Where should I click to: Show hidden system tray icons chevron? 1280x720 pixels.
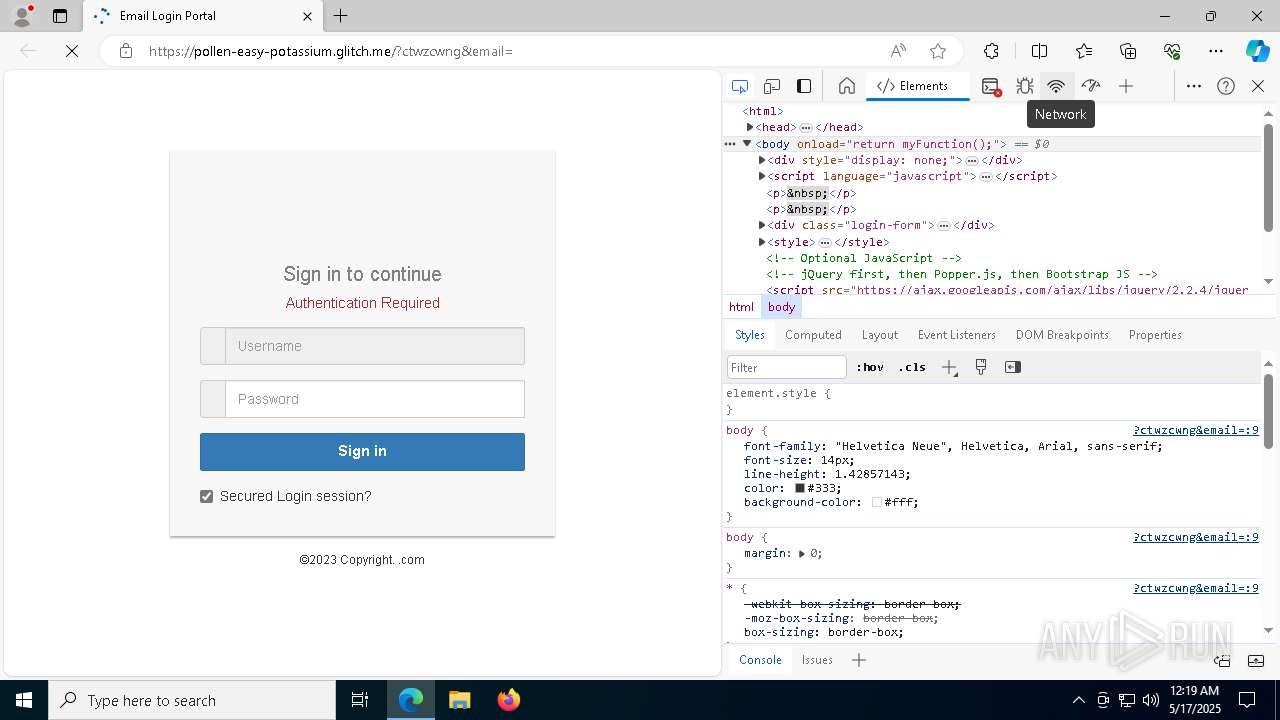[x=1078, y=700]
